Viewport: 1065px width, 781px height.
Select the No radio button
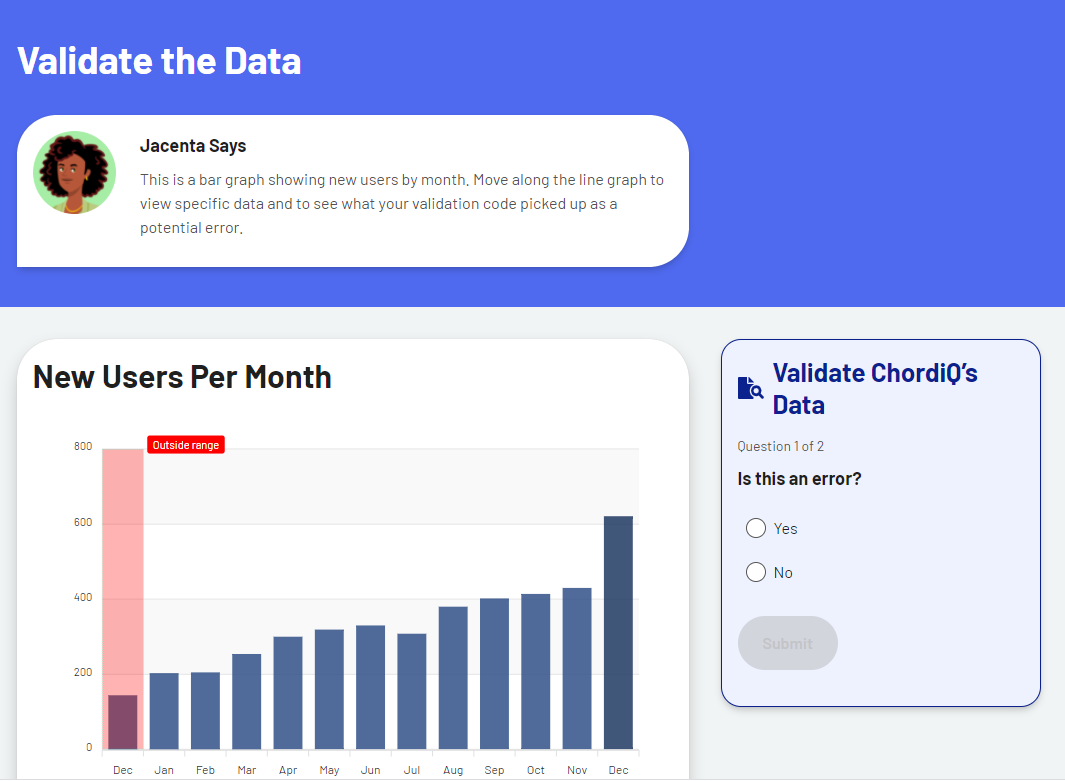[x=756, y=573]
